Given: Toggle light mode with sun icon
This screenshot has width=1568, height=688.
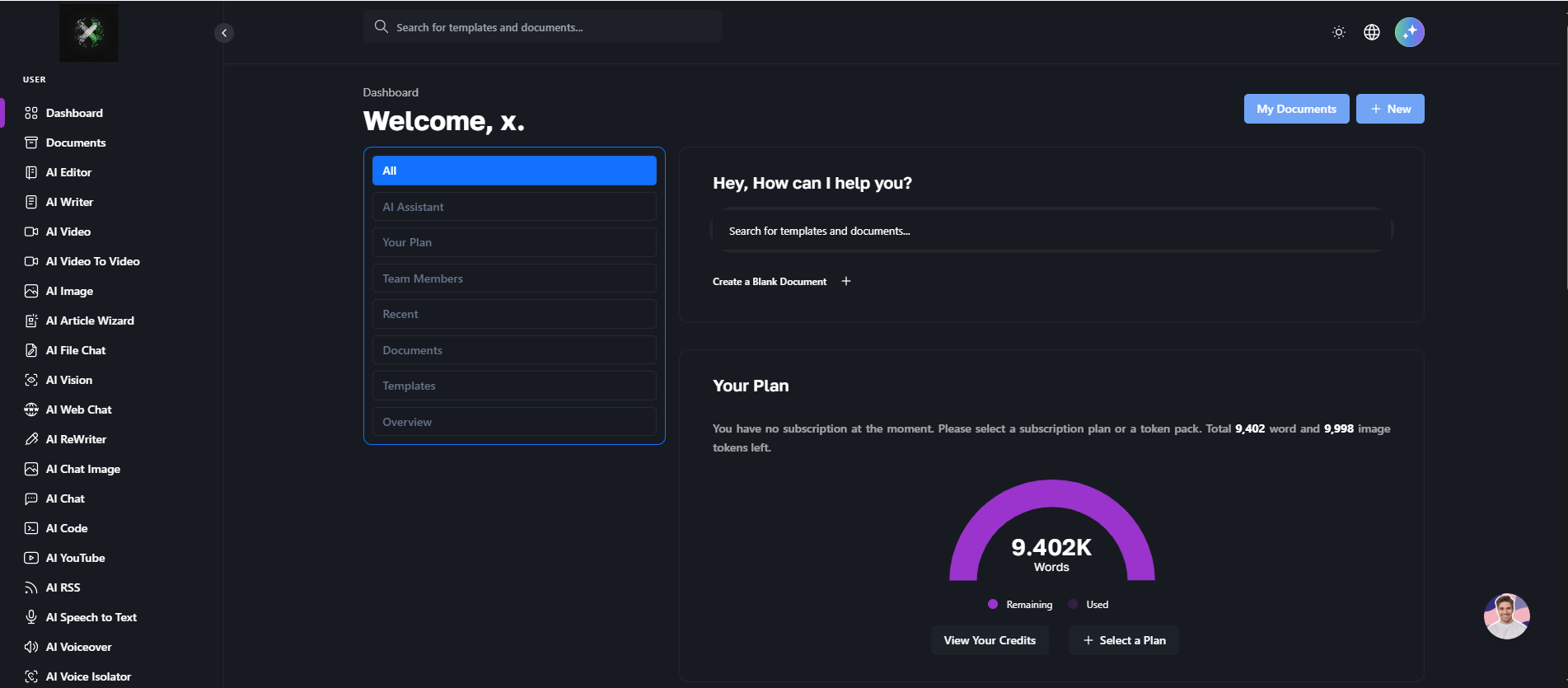Looking at the screenshot, I should pos(1339,32).
